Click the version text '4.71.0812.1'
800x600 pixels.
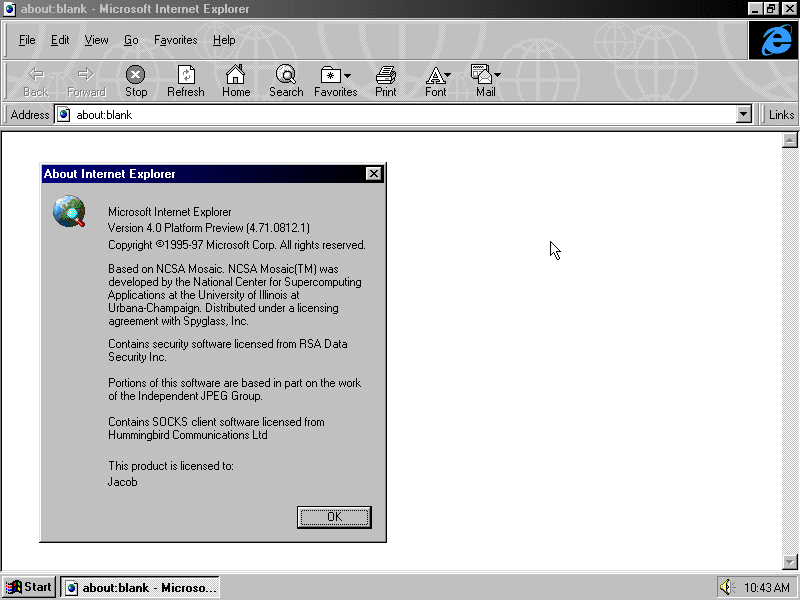tap(278, 228)
